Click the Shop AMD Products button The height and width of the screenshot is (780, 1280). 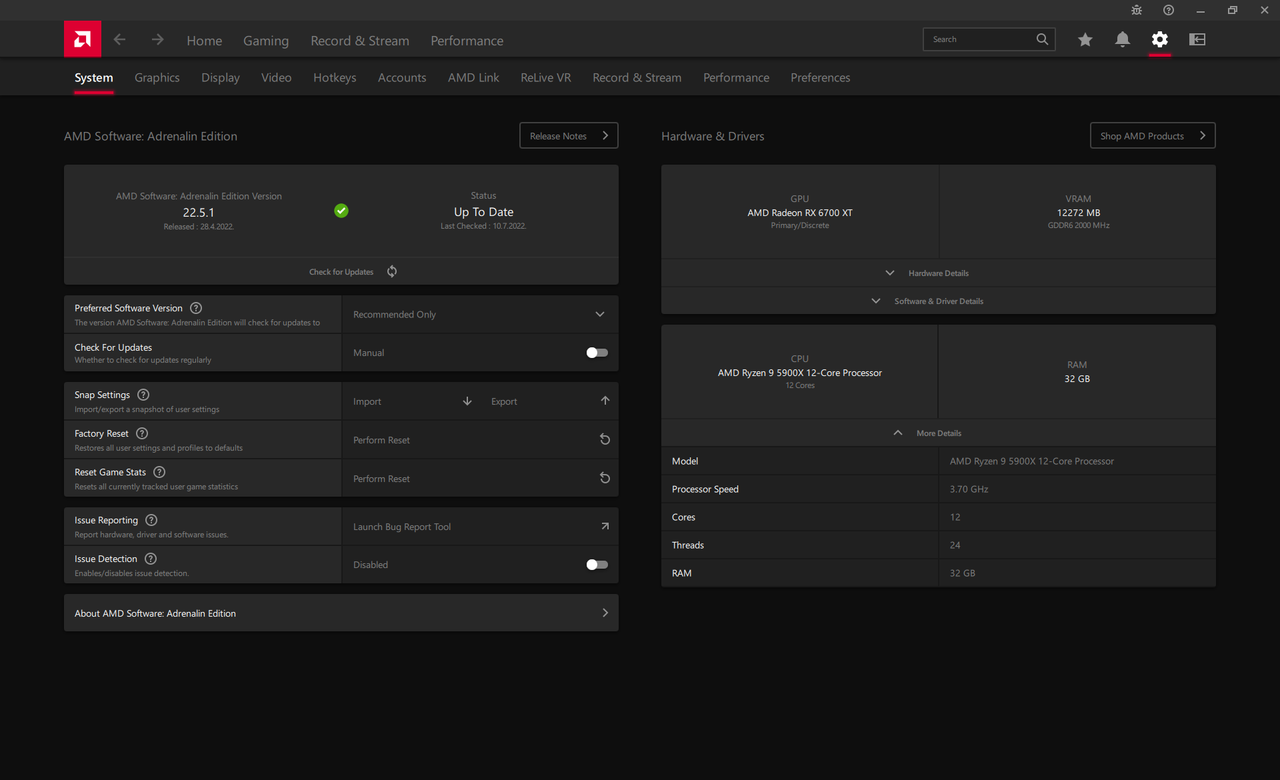[1153, 135]
